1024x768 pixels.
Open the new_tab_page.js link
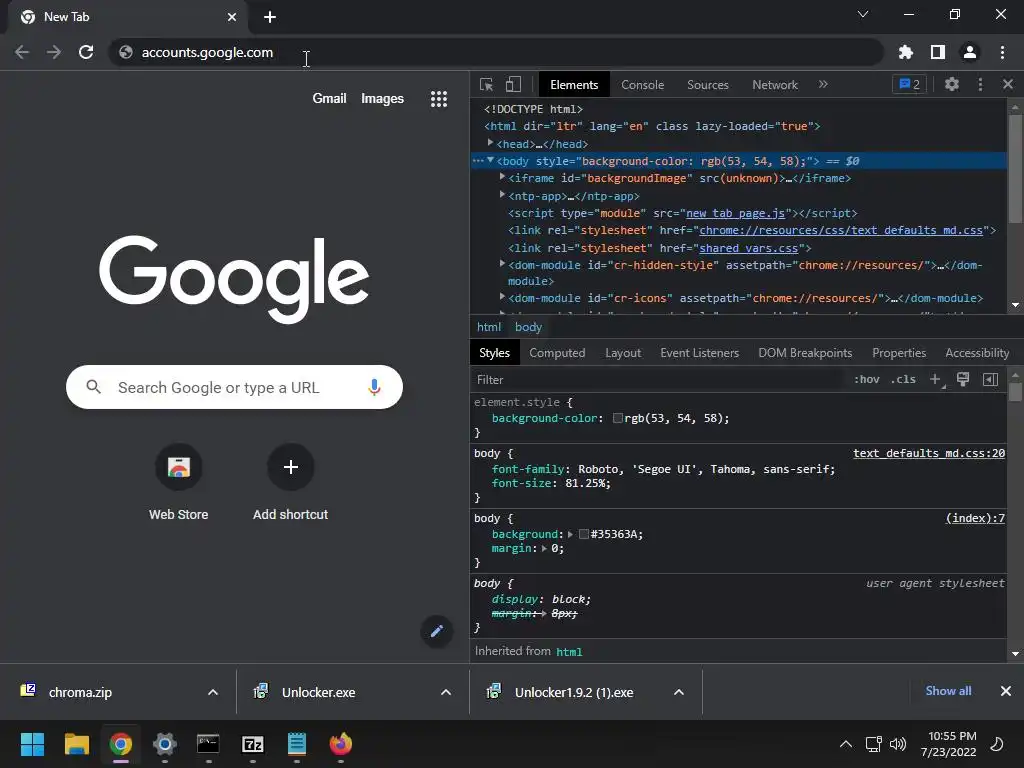pyautogui.click(x=735, y=214)
